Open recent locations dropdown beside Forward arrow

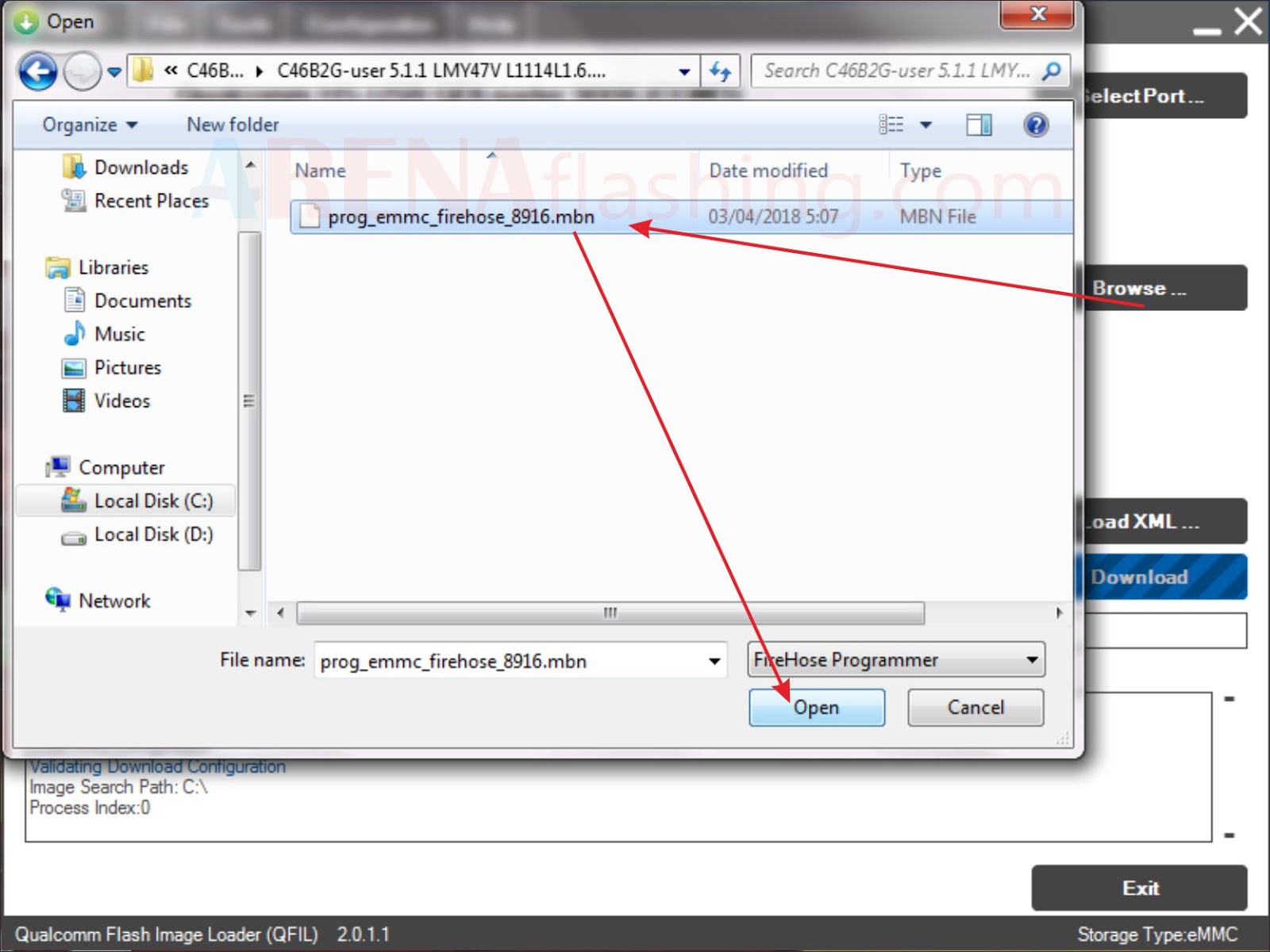pos(114,72)
